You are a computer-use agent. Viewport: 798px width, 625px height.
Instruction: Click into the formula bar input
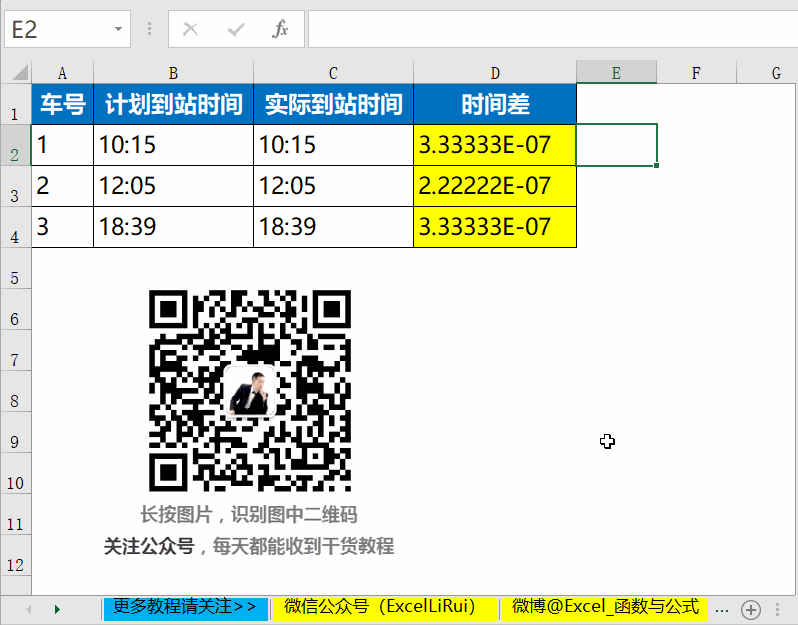553,29
